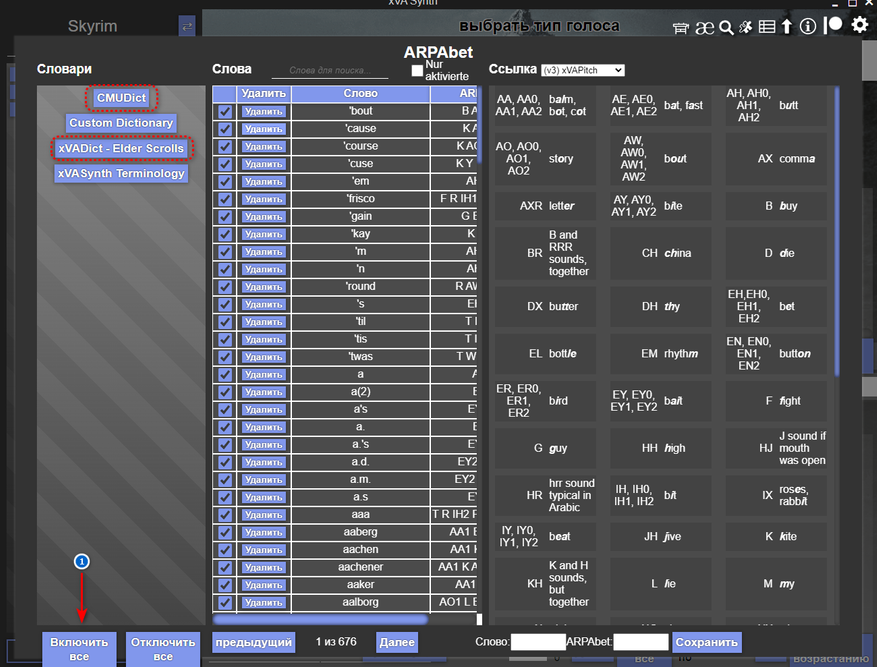Uncheck the checkbox for word aalborg
The height and width of the screenshot is (667, 877).
click(x=225, y=603)
